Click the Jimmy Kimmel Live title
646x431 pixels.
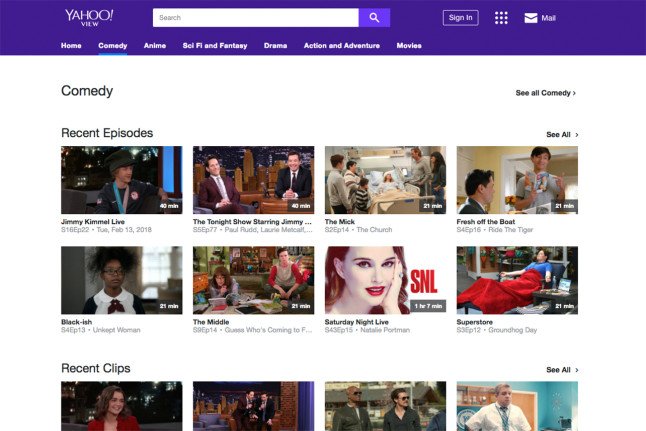point(93,222)
